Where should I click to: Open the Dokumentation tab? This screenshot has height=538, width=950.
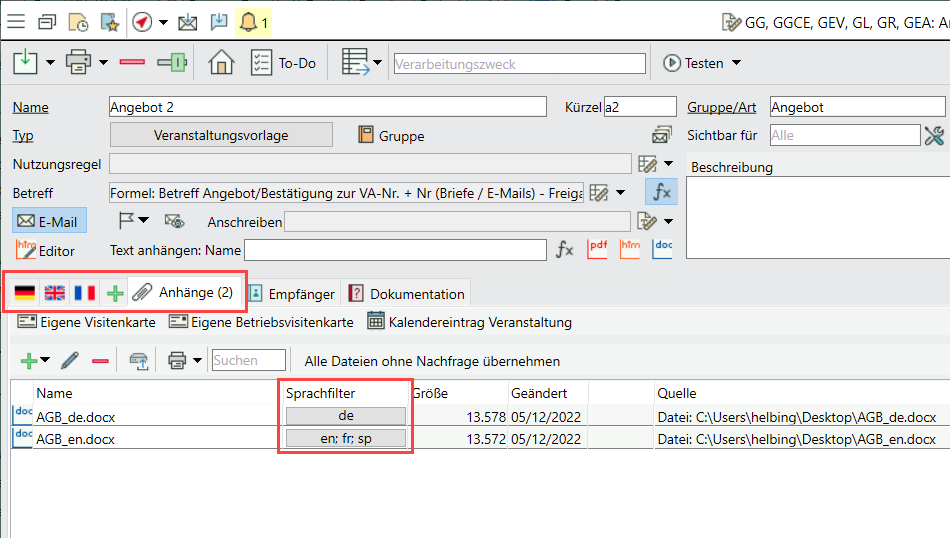(x=406, y=293)
